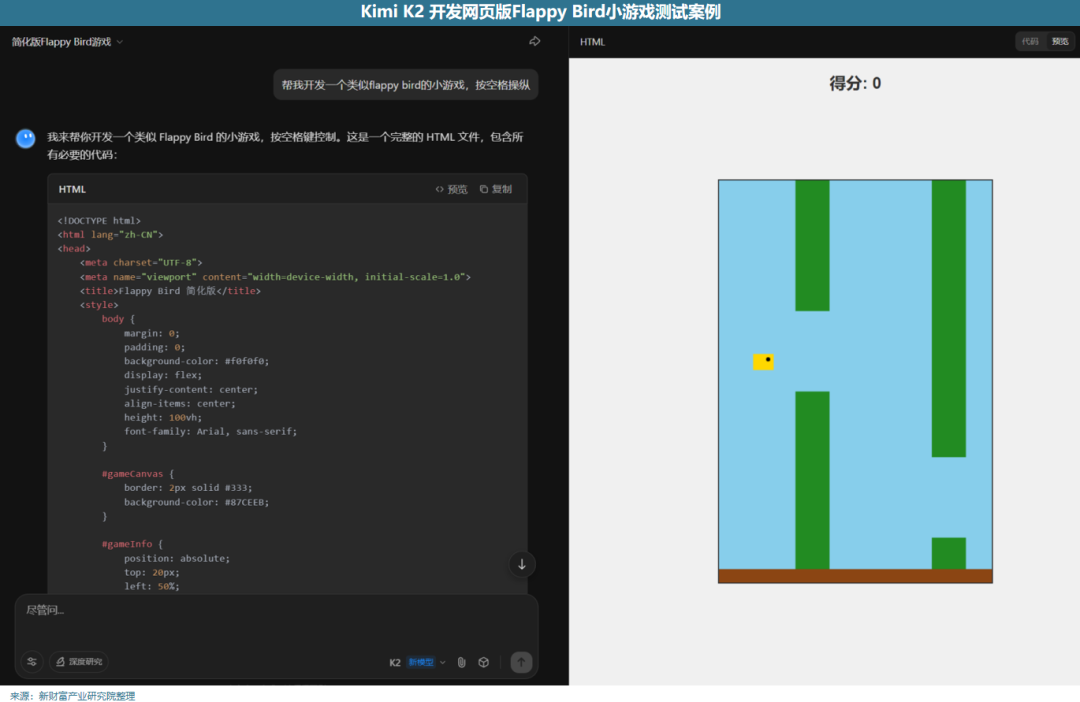Click the 新模型 badge next to K2
The width and height of the screenshot is (1080, 702).
421,662
